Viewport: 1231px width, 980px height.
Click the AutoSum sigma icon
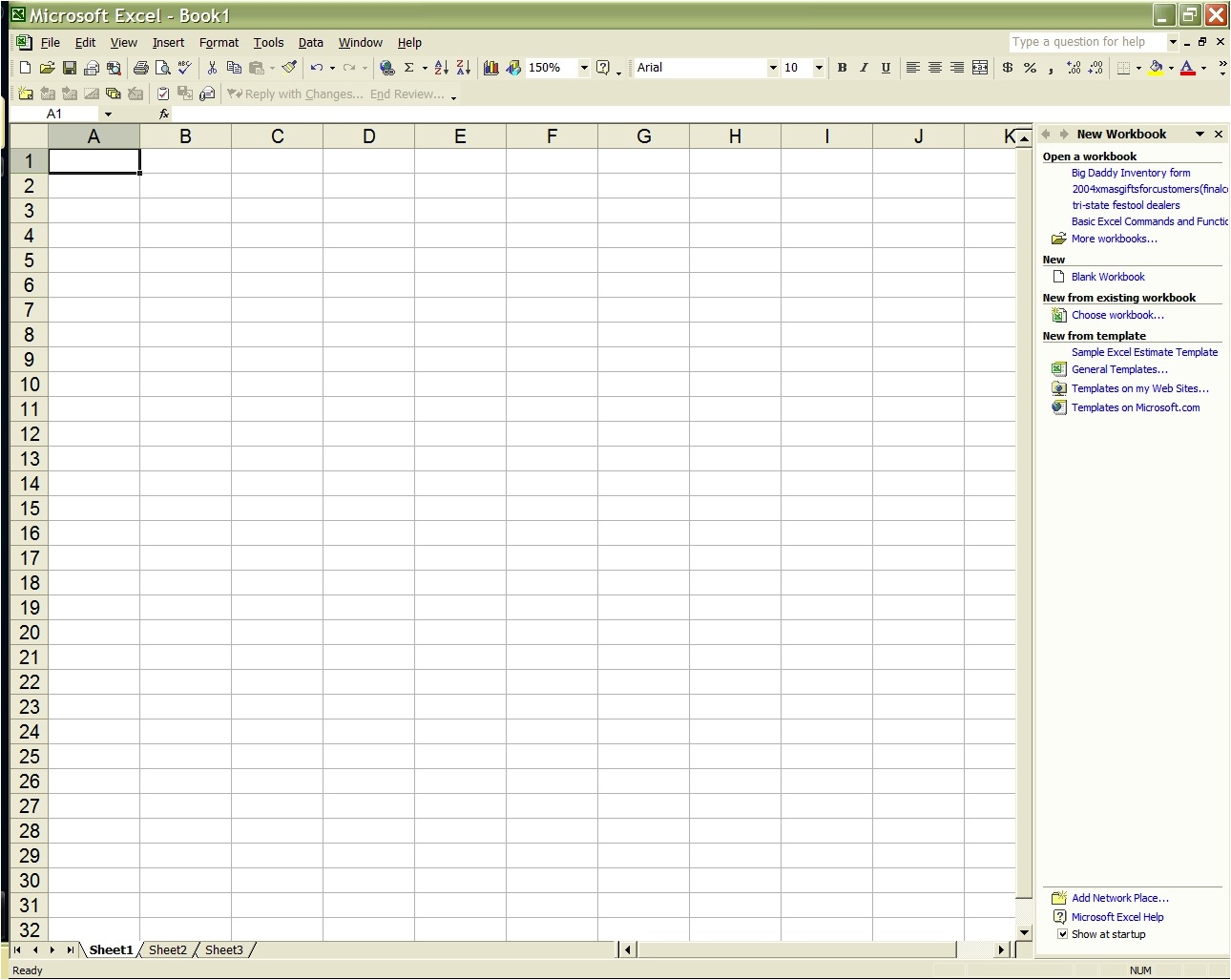(409, 68)
